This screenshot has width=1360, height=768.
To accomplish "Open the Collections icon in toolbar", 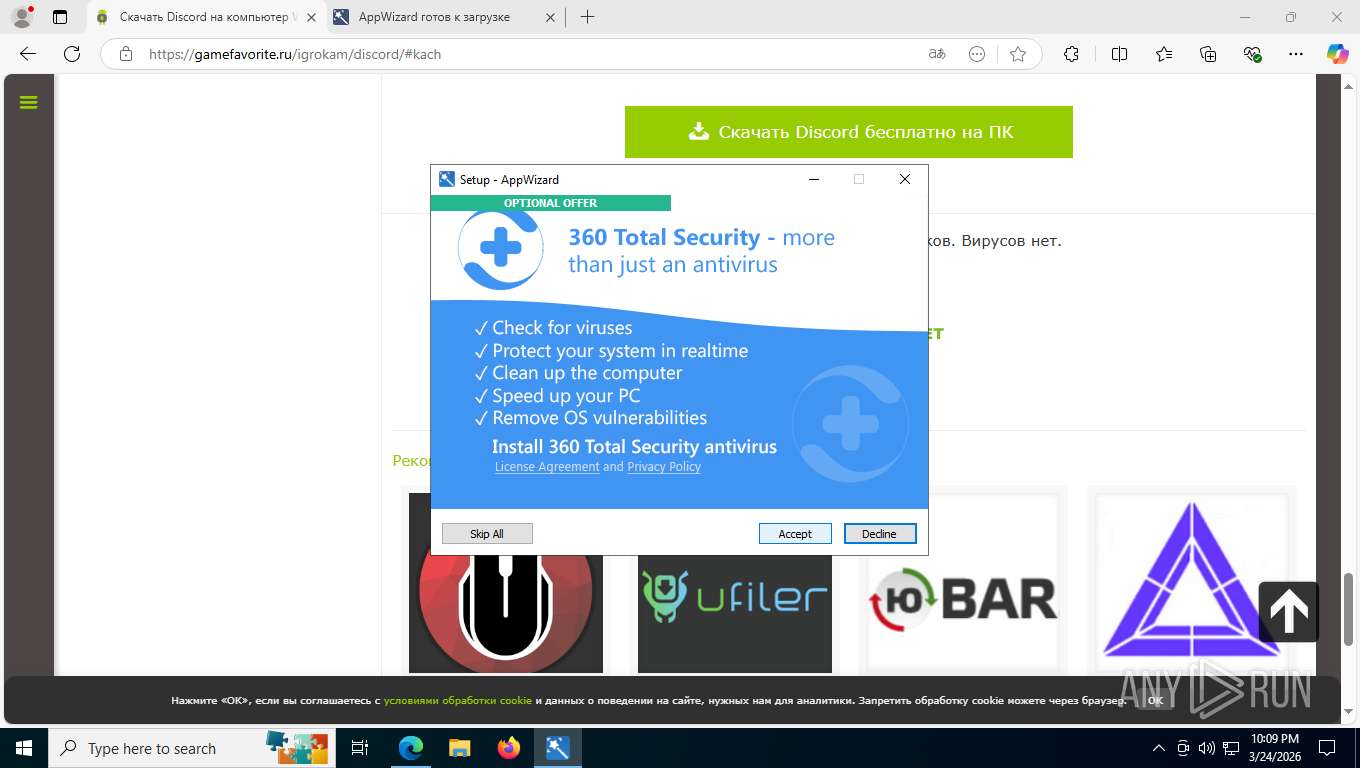I will coord(1208,54).
